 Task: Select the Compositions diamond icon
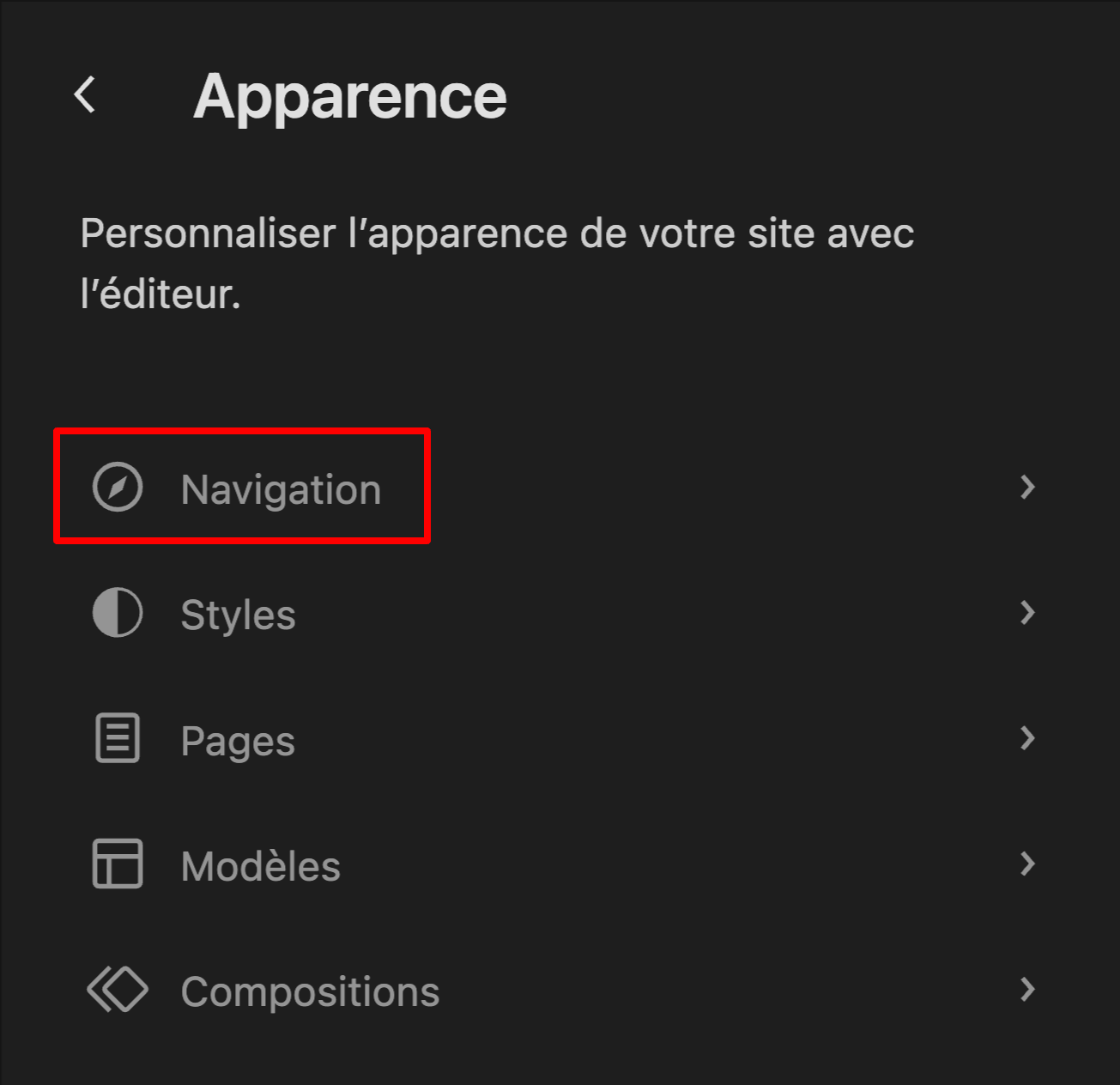pyautogui.click(x=117, y=990)
